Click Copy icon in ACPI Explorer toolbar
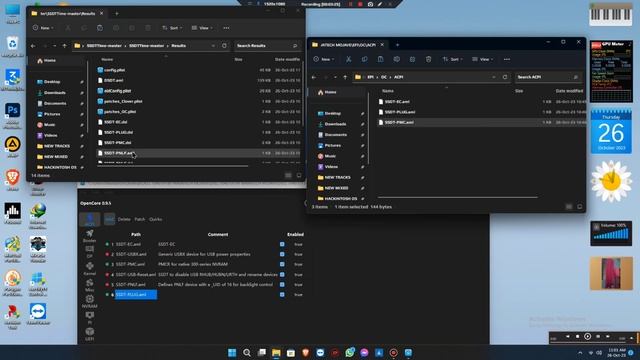Image resolution: width=640 pixels, height=360 pixels. tap(364, 59)
